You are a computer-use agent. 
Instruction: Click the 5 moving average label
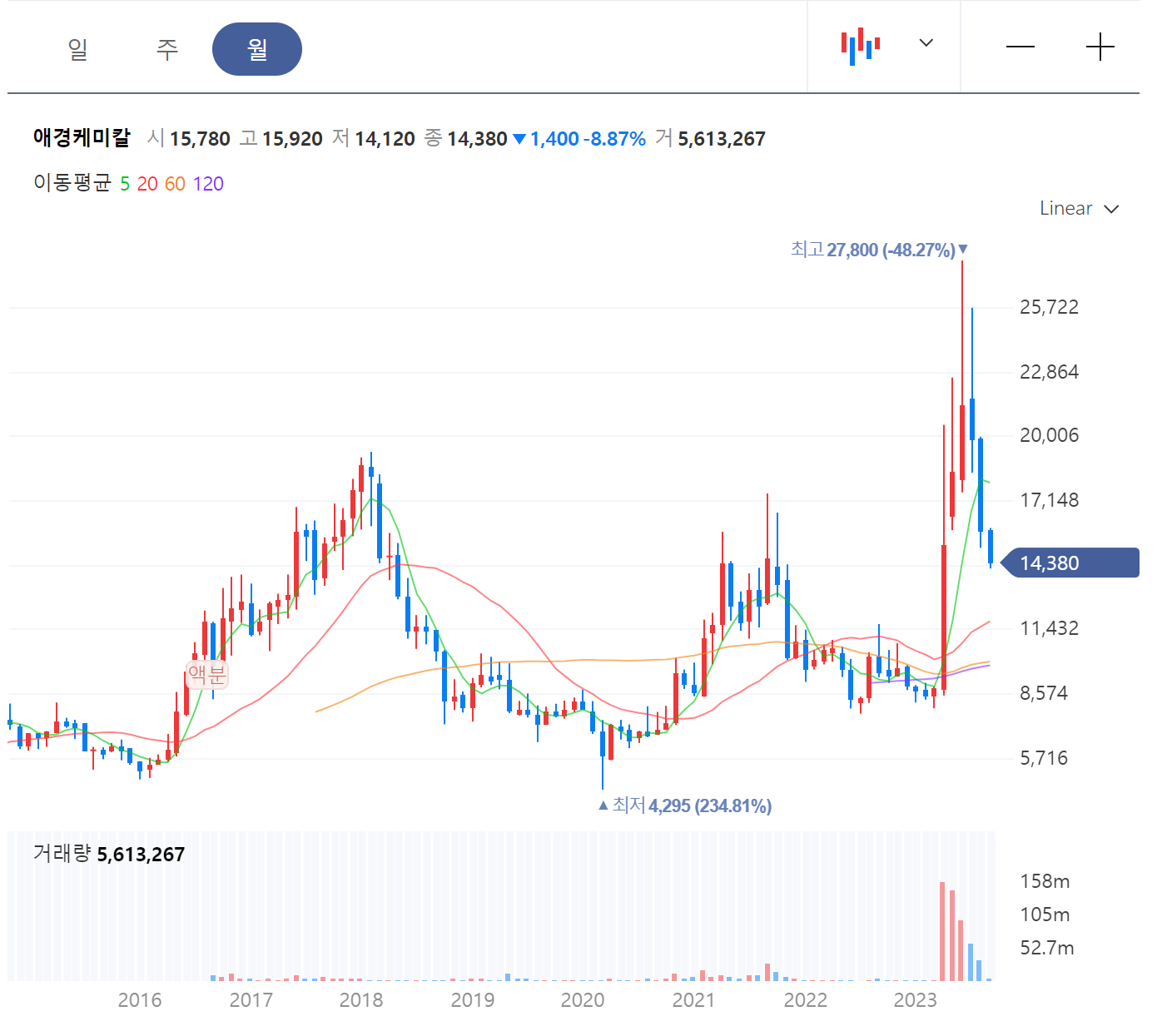pos(125,184)
